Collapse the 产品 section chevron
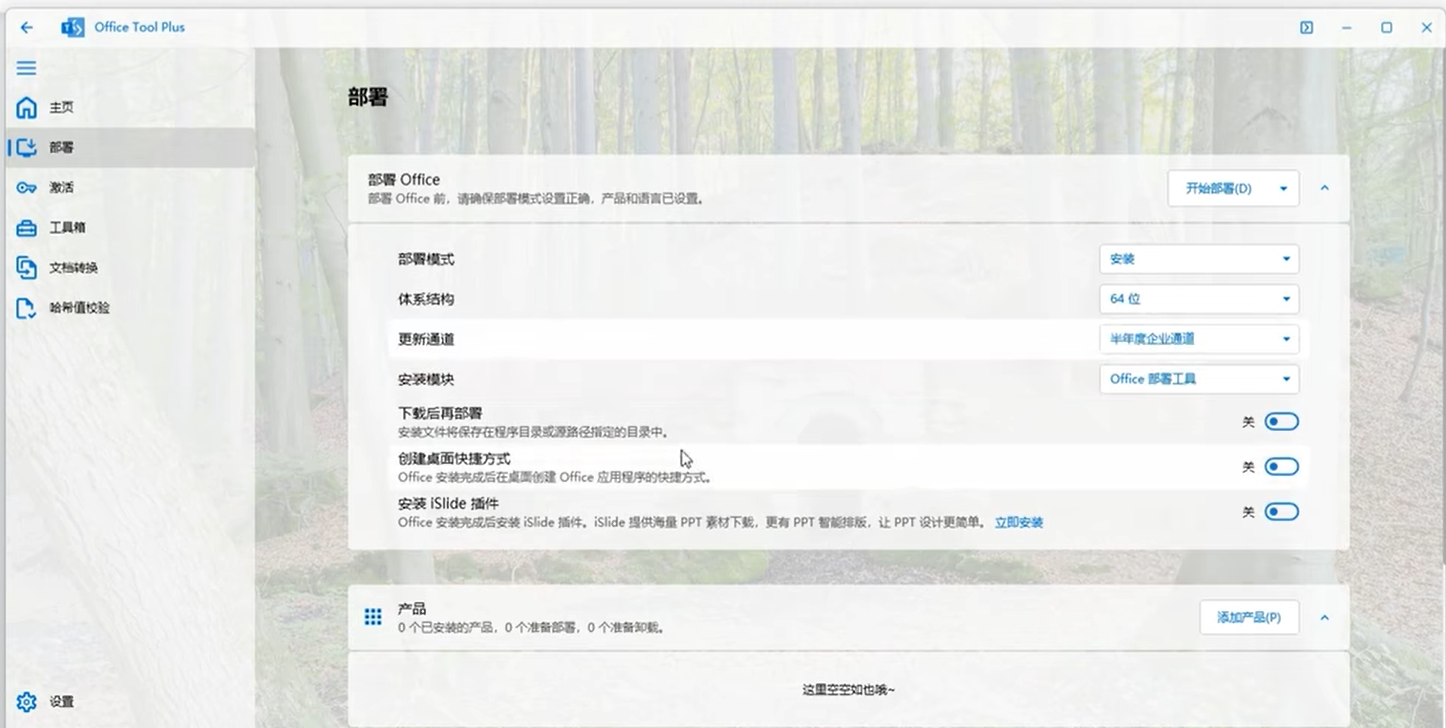 click(1325, 618)
